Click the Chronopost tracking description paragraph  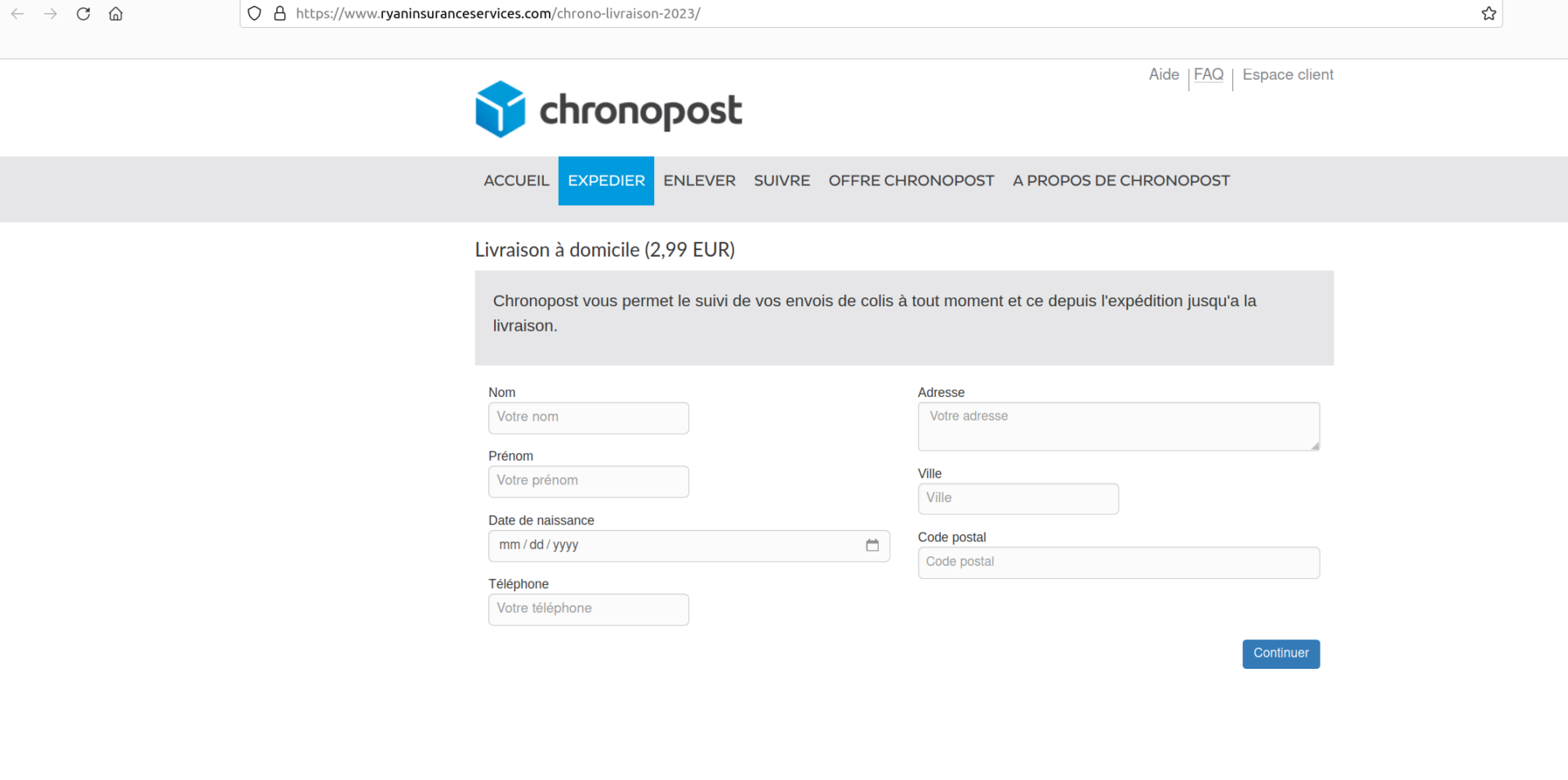pyautogui.click(x=874, y=313)
